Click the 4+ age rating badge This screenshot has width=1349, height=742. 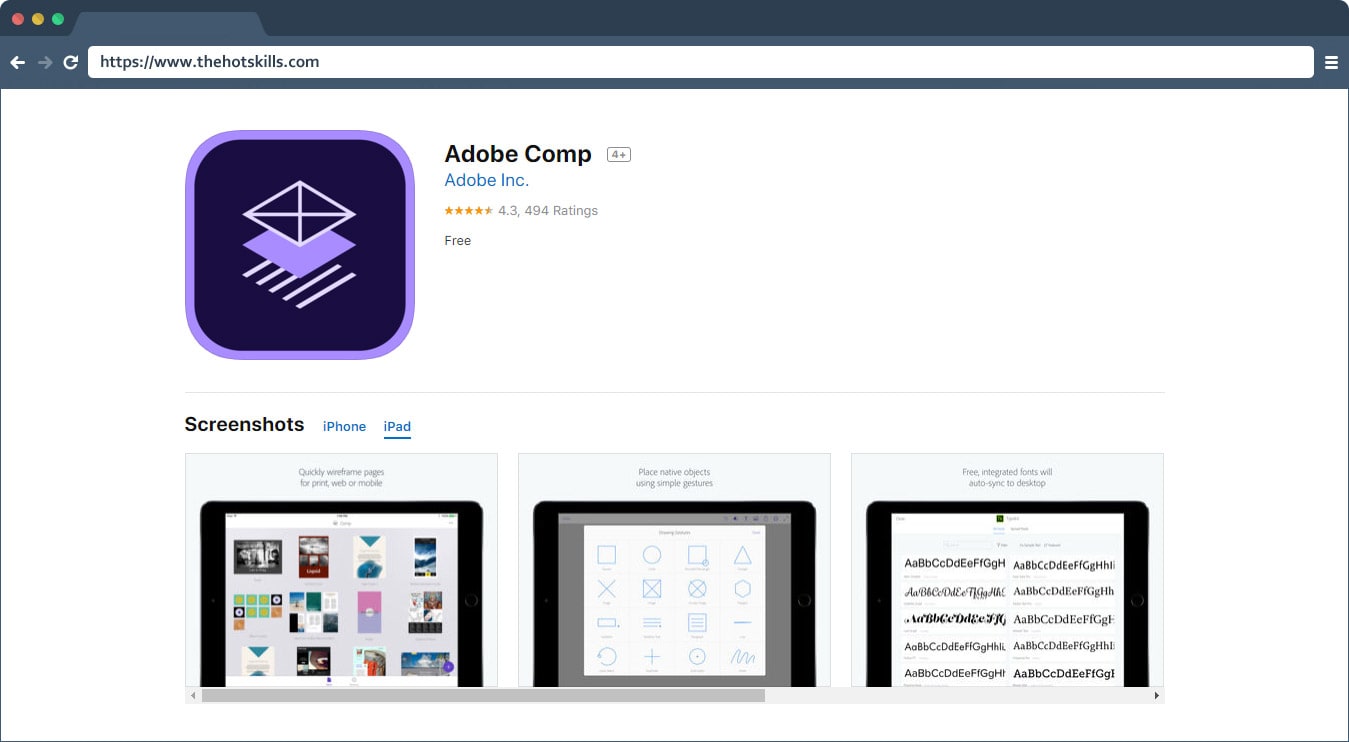[619, 155]
